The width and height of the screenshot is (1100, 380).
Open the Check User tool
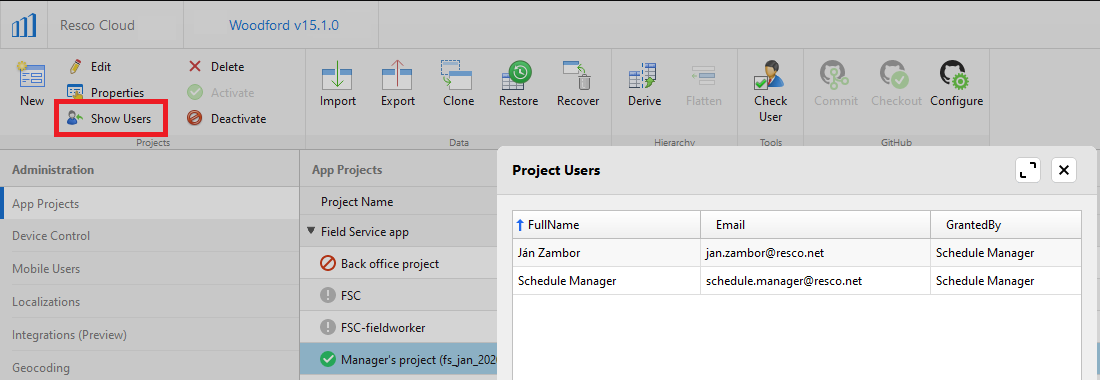[x=770, y=91]
